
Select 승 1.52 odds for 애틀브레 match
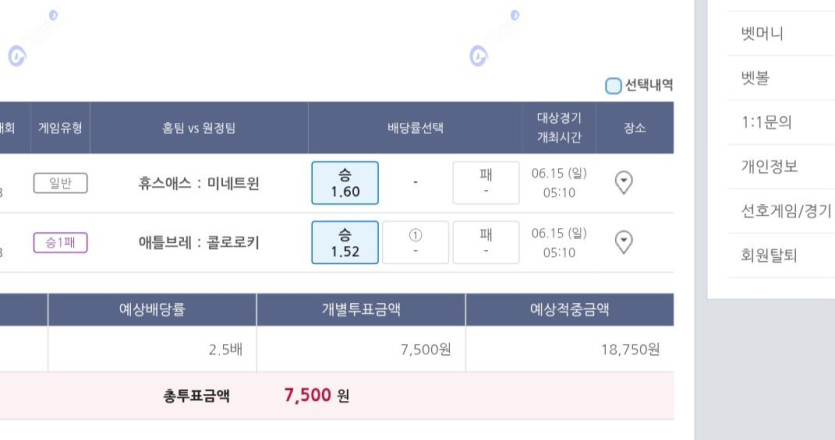[x=345, y=242]
